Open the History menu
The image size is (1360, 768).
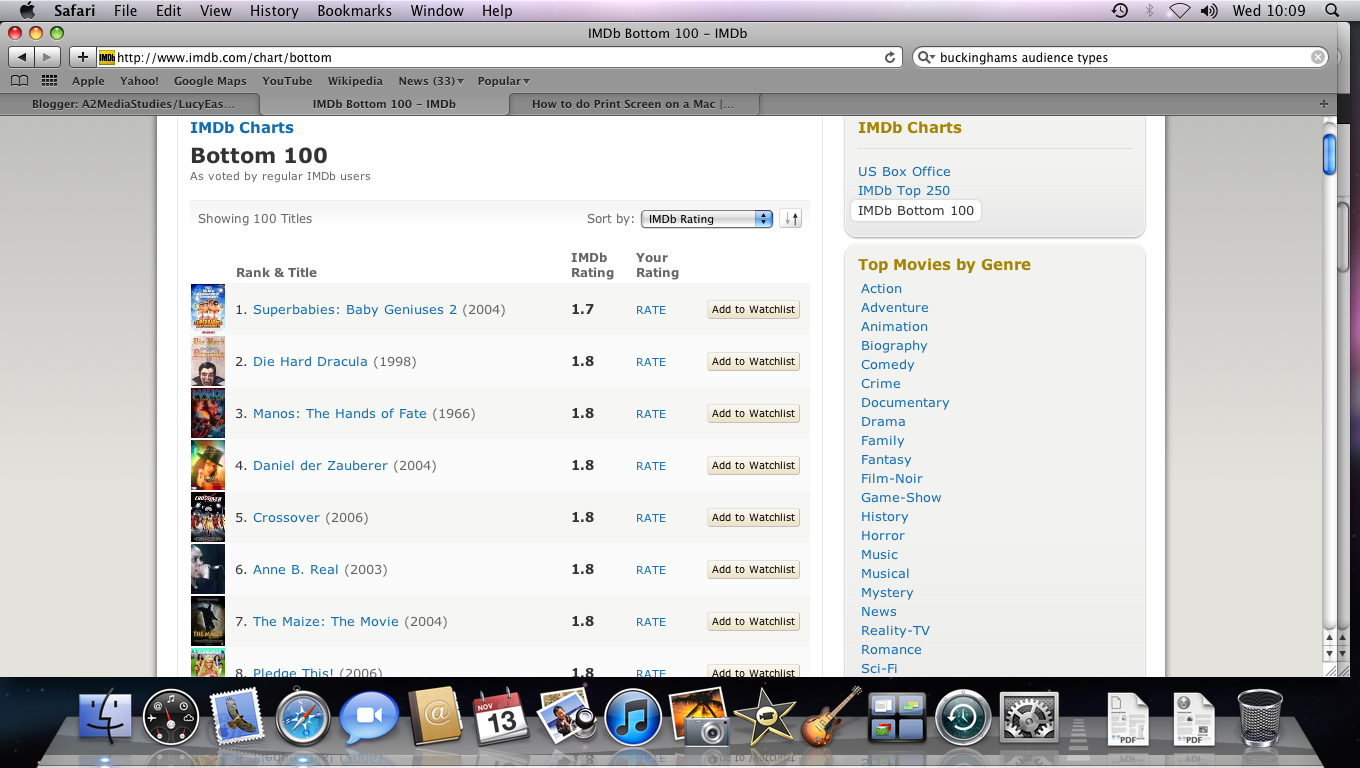pos(274,11)
